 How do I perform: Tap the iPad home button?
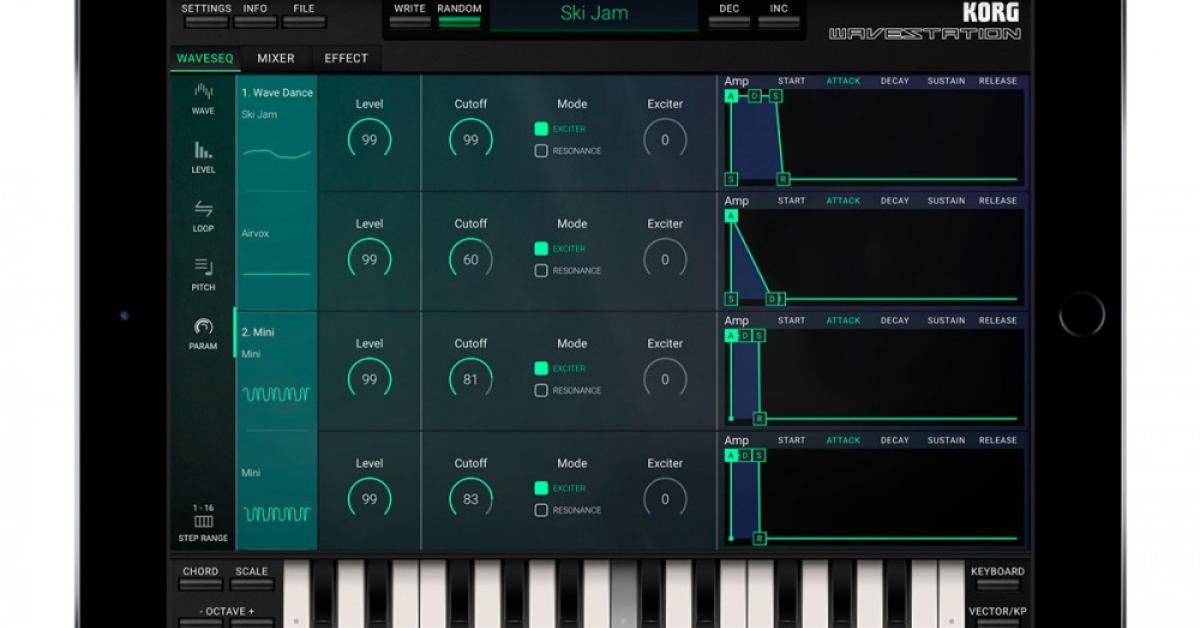1082,314
